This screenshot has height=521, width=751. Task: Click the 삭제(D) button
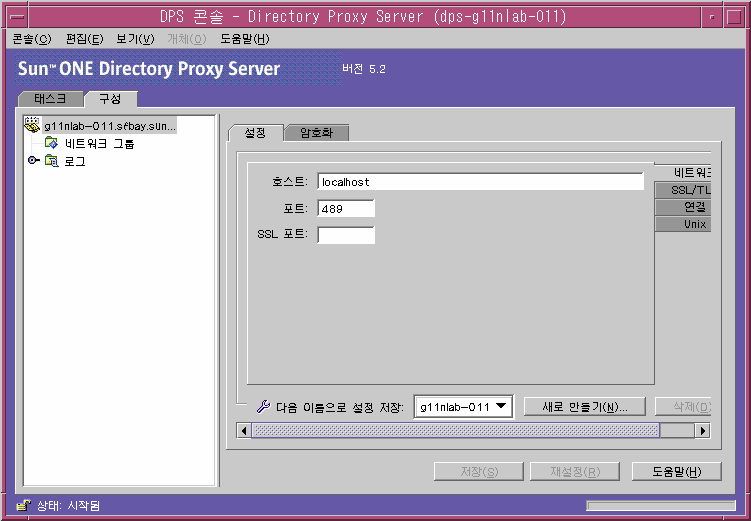pyautogui.click(x=683, y=407)
